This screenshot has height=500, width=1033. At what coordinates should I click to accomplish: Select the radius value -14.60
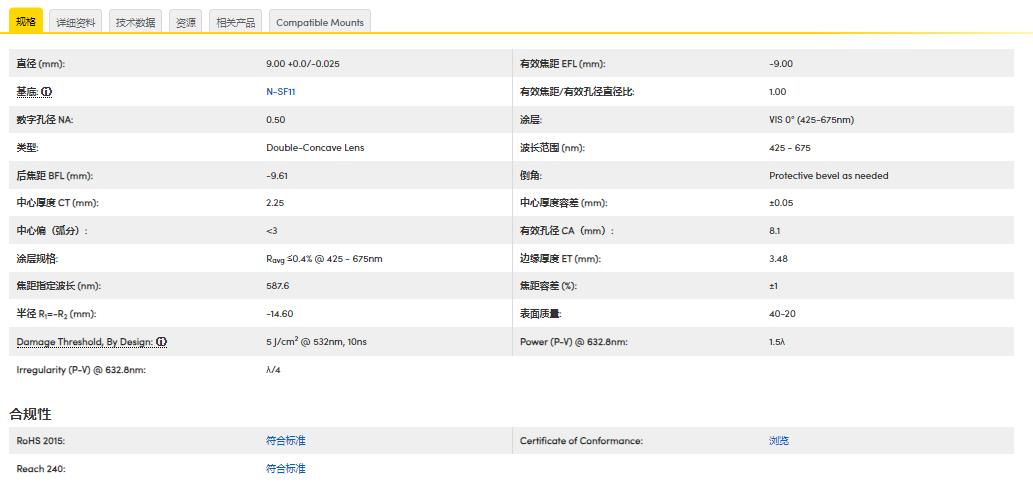click(279, 314)
